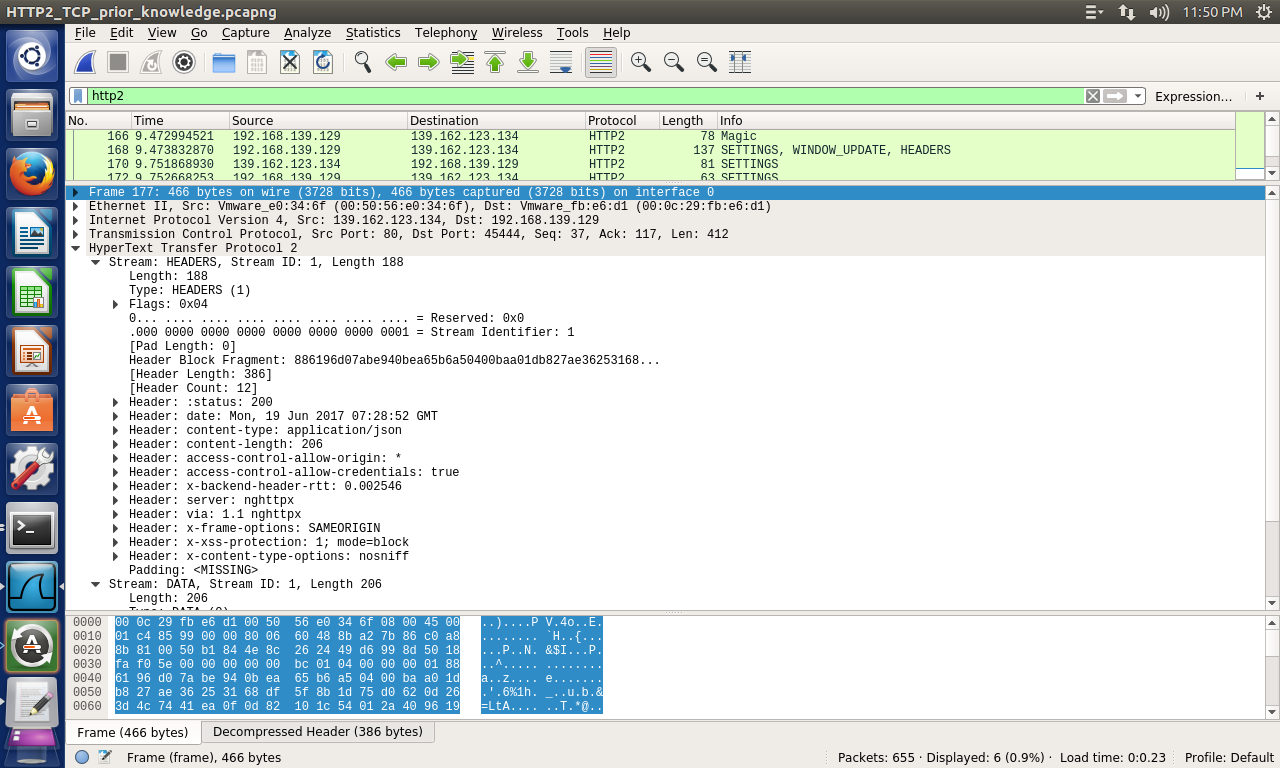This screenshot has height=768, width=1280.
Task: Click Profile: Default in status bar
Action: [x=1231, y=757]
